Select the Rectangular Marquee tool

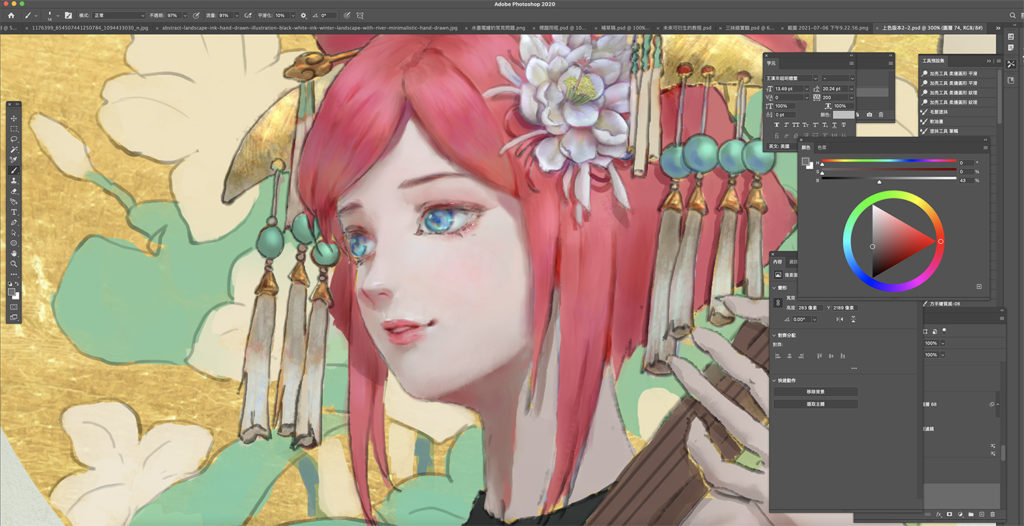(x=13, y=129)
